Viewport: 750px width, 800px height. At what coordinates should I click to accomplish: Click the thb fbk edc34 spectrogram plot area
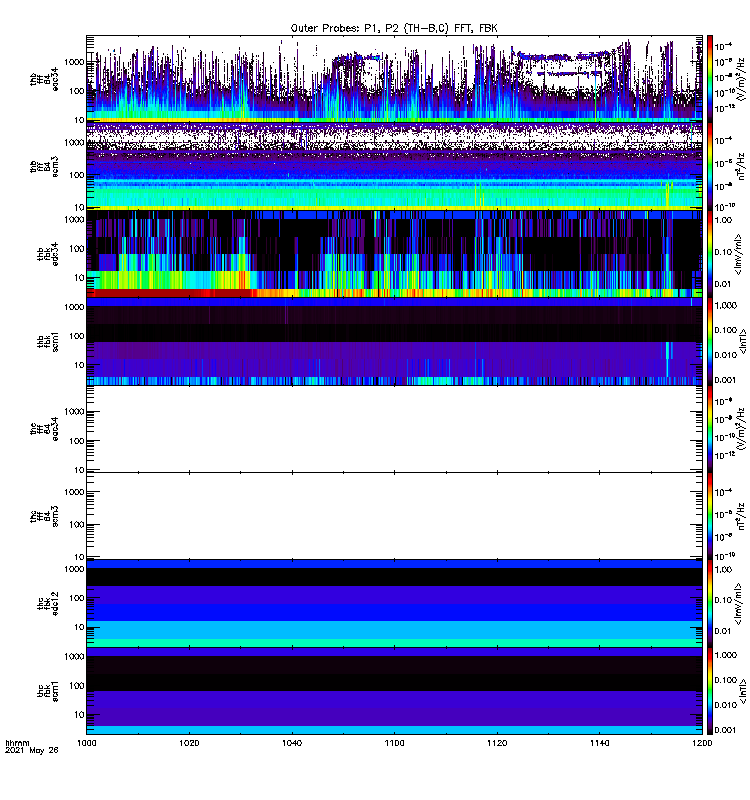(x=394, y=254)
